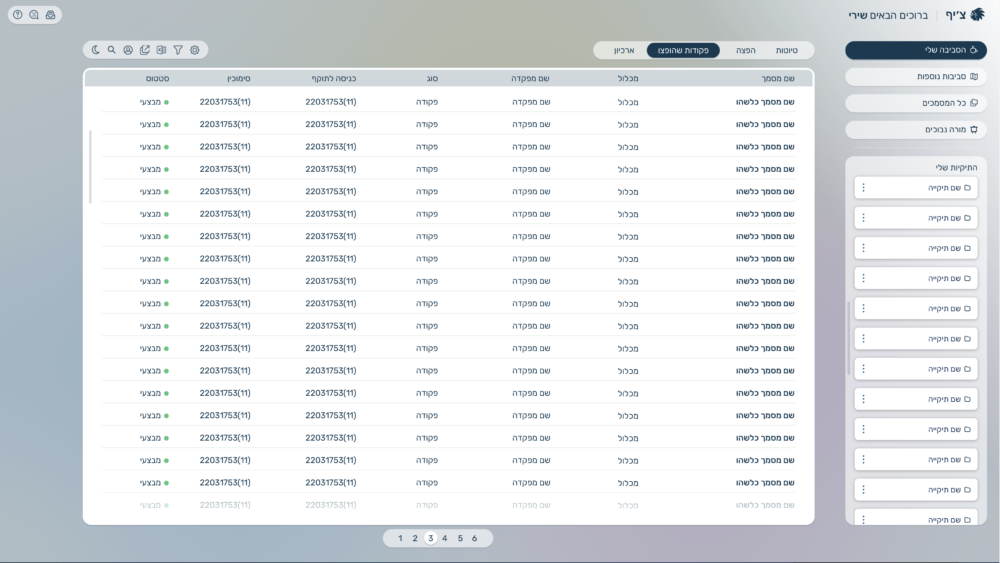The image size is (1000, 563).
Task: Open כל המסמכים in the sidebar
Action: pos(916,103)
